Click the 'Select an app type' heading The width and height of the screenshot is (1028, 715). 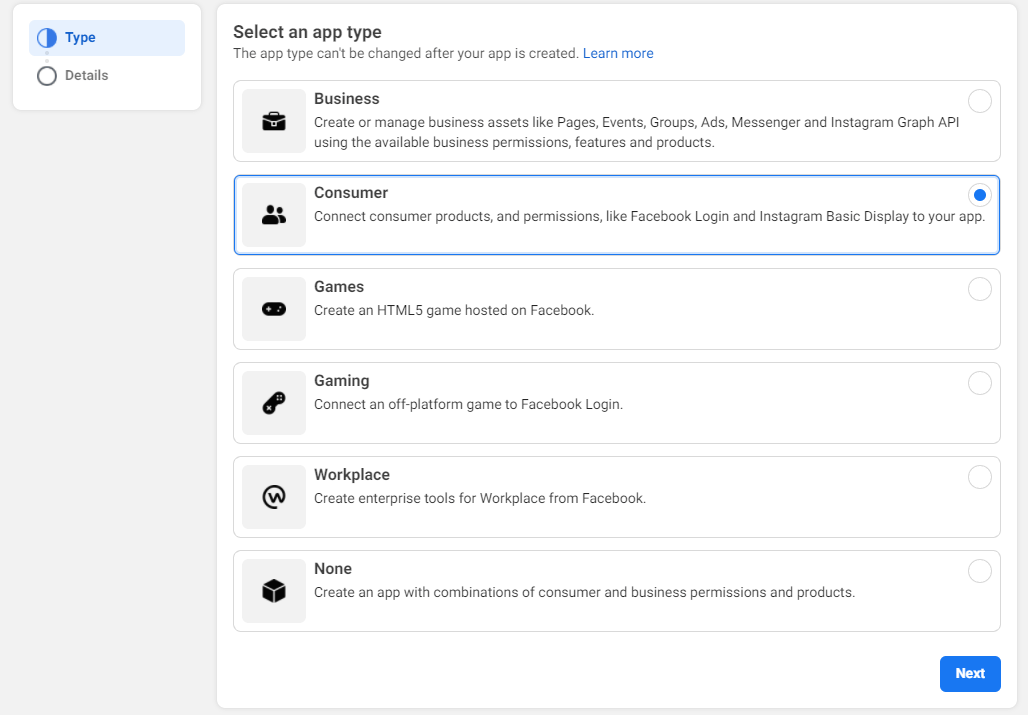pos(307,32)
